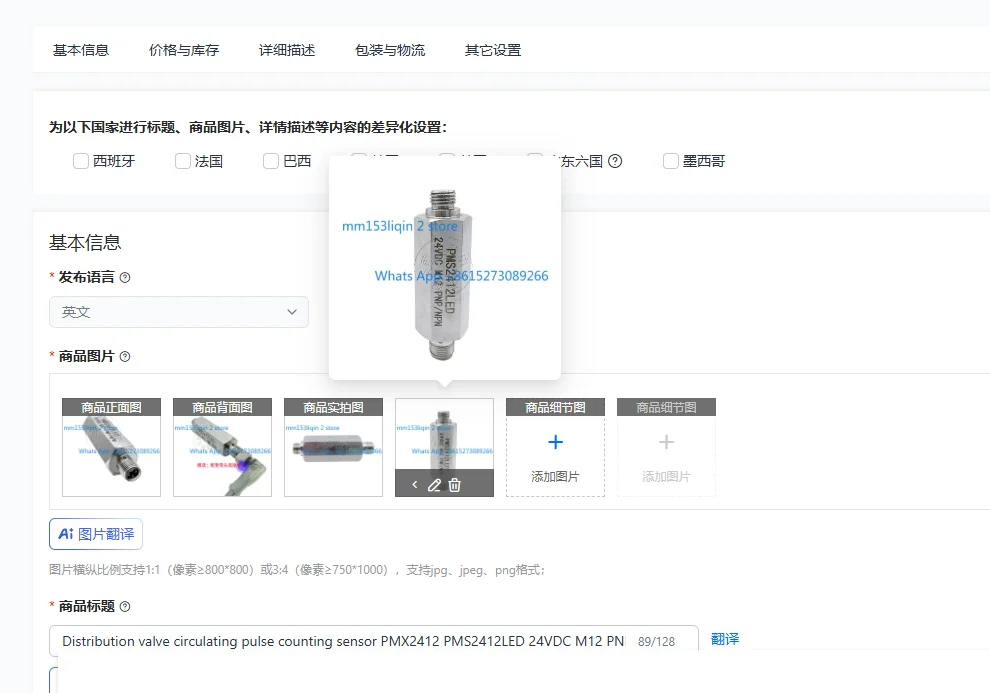Image resolution: width=990 pixels, height=693 pixels.
Task: Open the 基本信息 tab
Action: [x=81, y=50]
